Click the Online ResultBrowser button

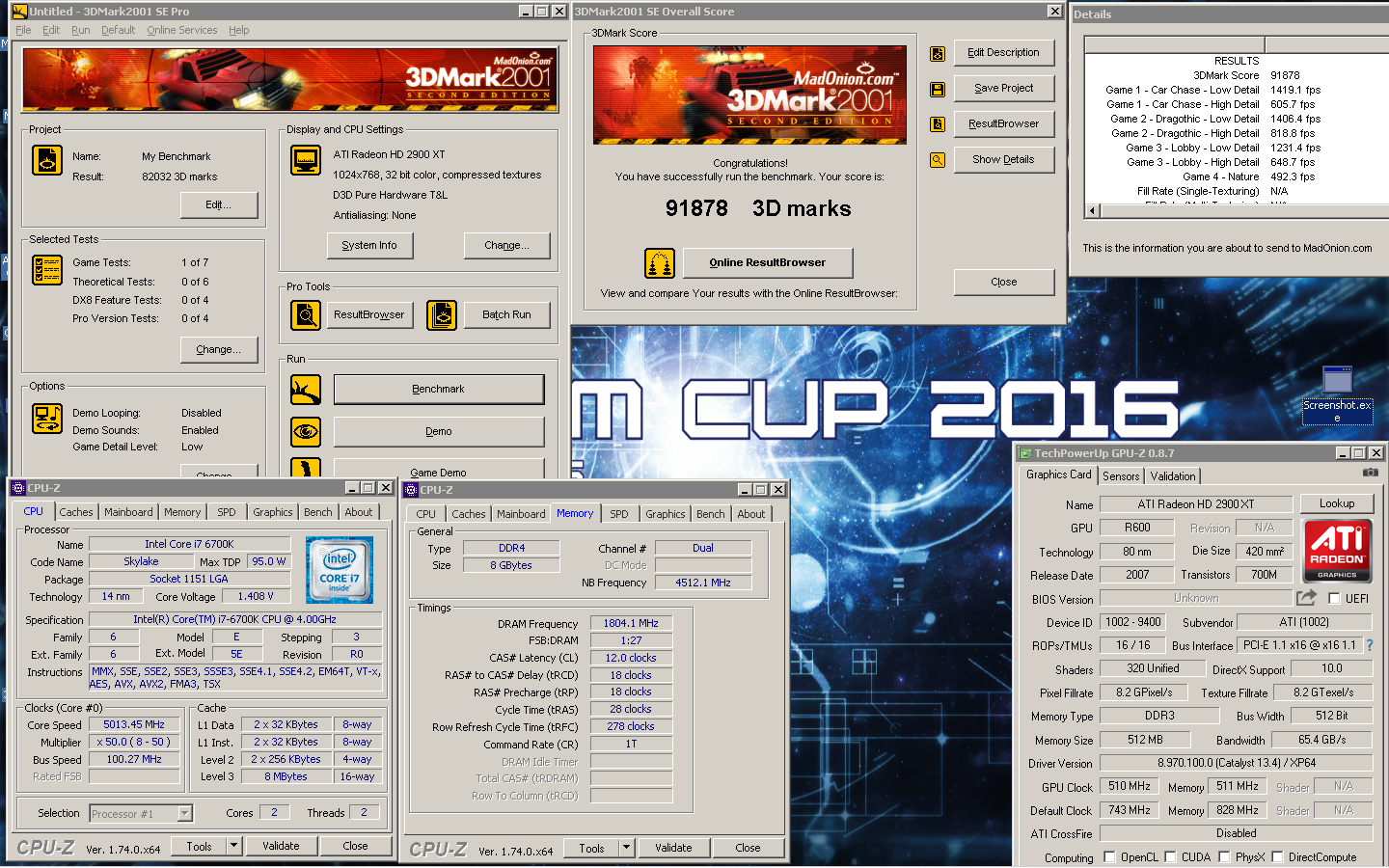[x=768, y=262]
